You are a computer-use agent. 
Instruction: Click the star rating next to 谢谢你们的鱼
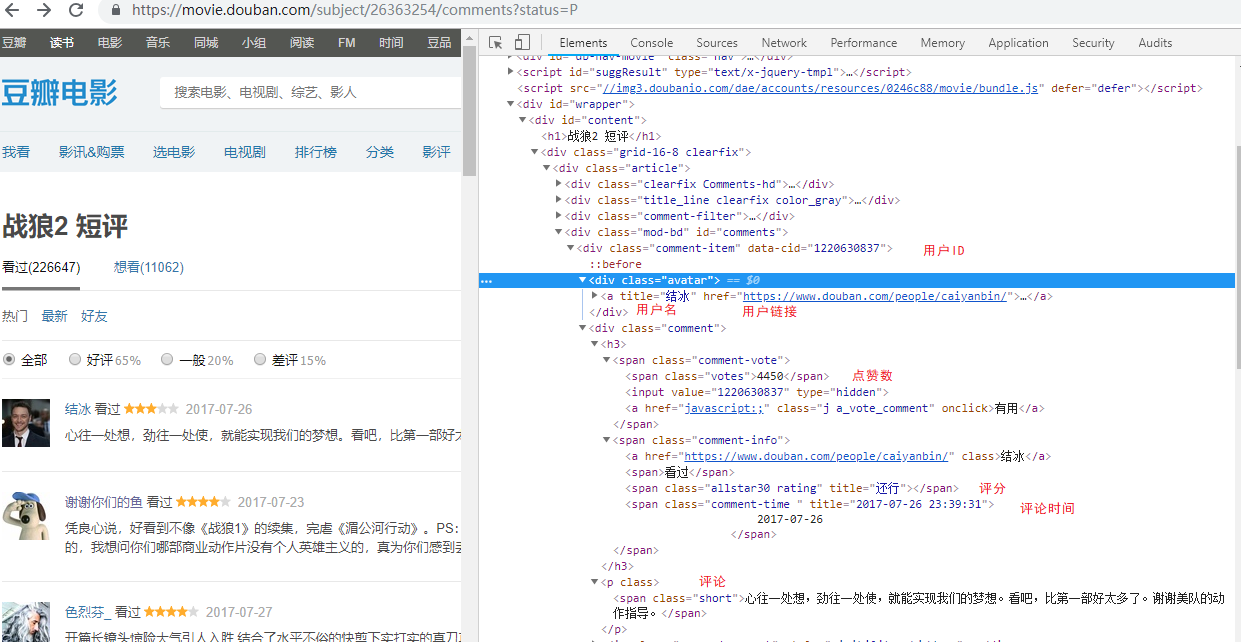click(x=205, y=502)
